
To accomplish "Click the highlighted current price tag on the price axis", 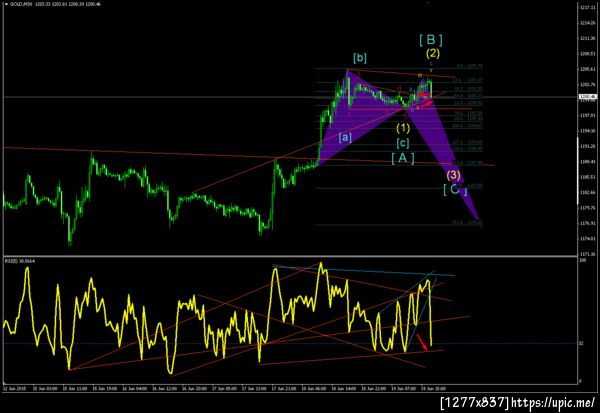I will click(587, 97).
